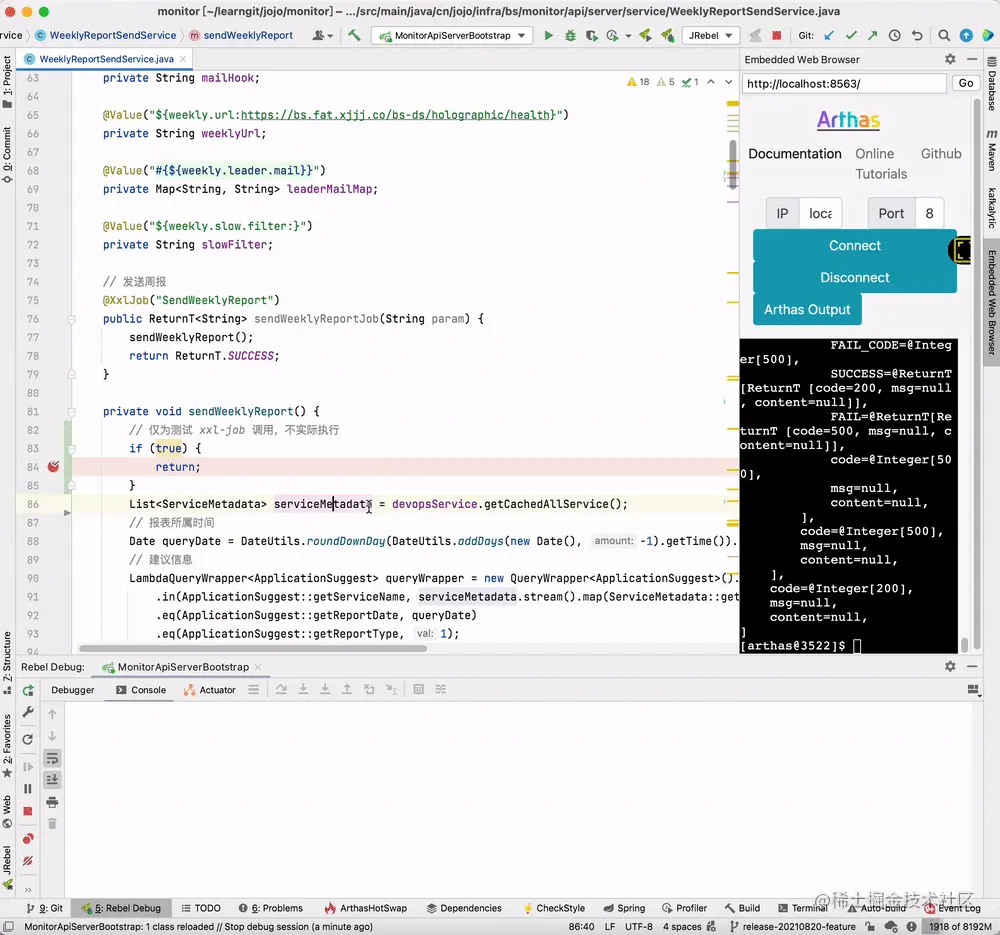Run with coverage shield icon
Viewport: 1000px width, 935px height.
[591, 36]
